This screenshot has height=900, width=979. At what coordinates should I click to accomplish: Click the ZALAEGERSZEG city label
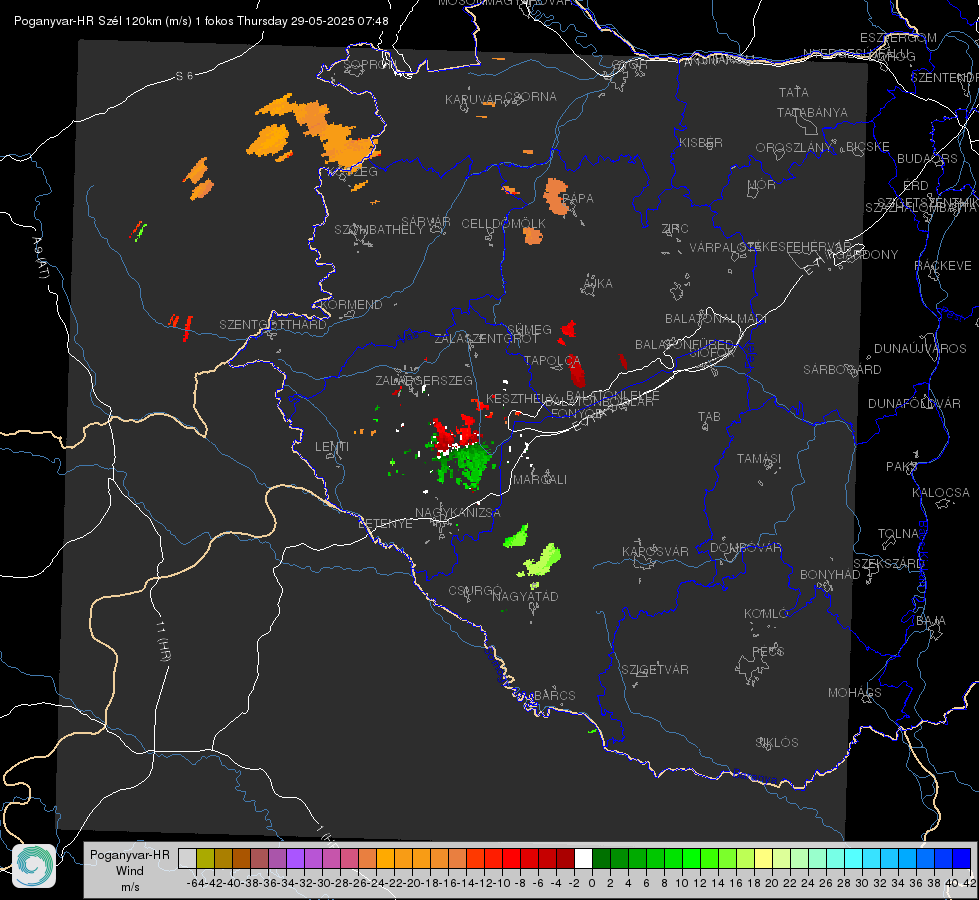[424, 380]
